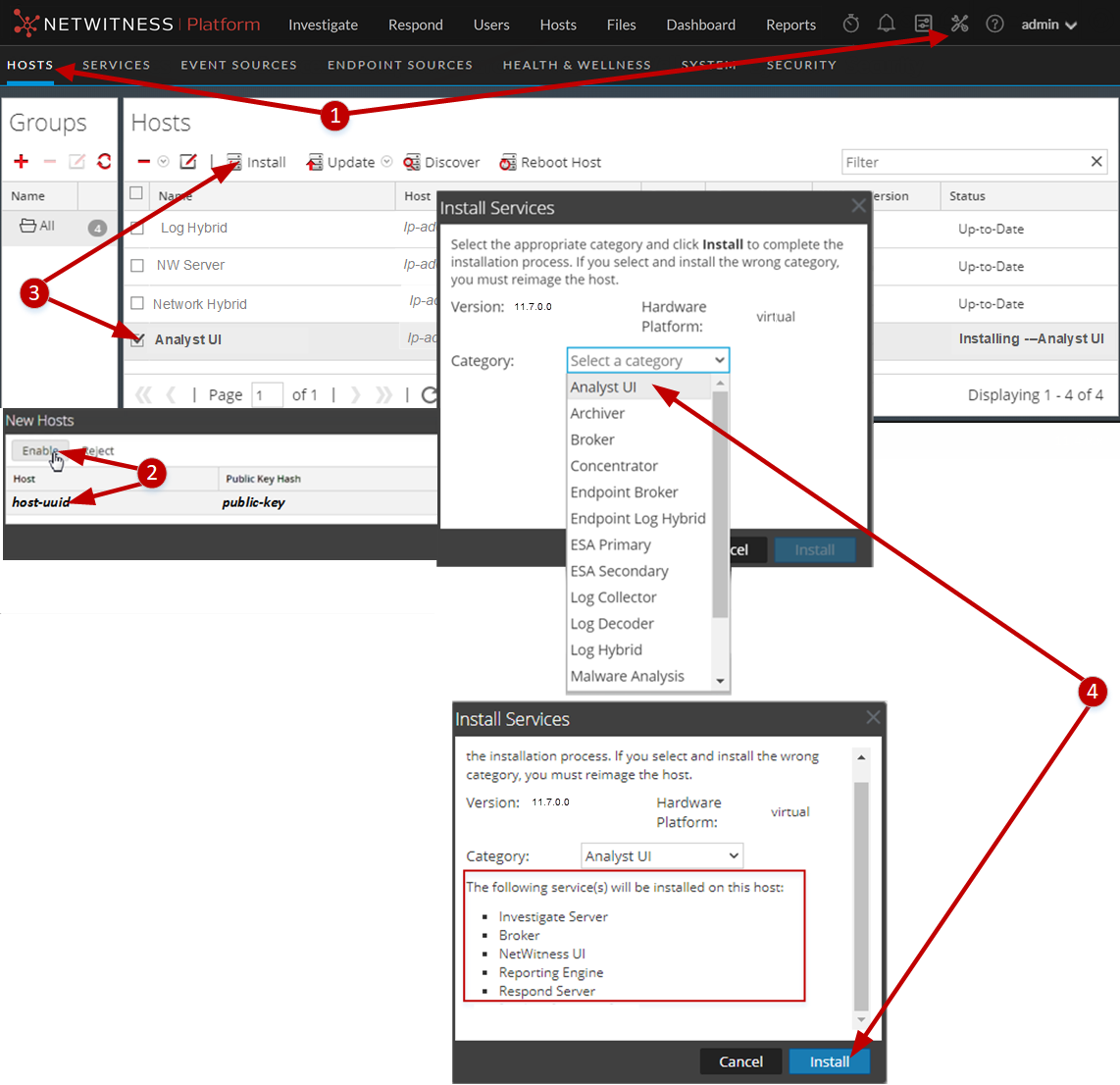Open the notifications bell icon
This screenshot has height=1085, width=1120.
pos(887,24)
